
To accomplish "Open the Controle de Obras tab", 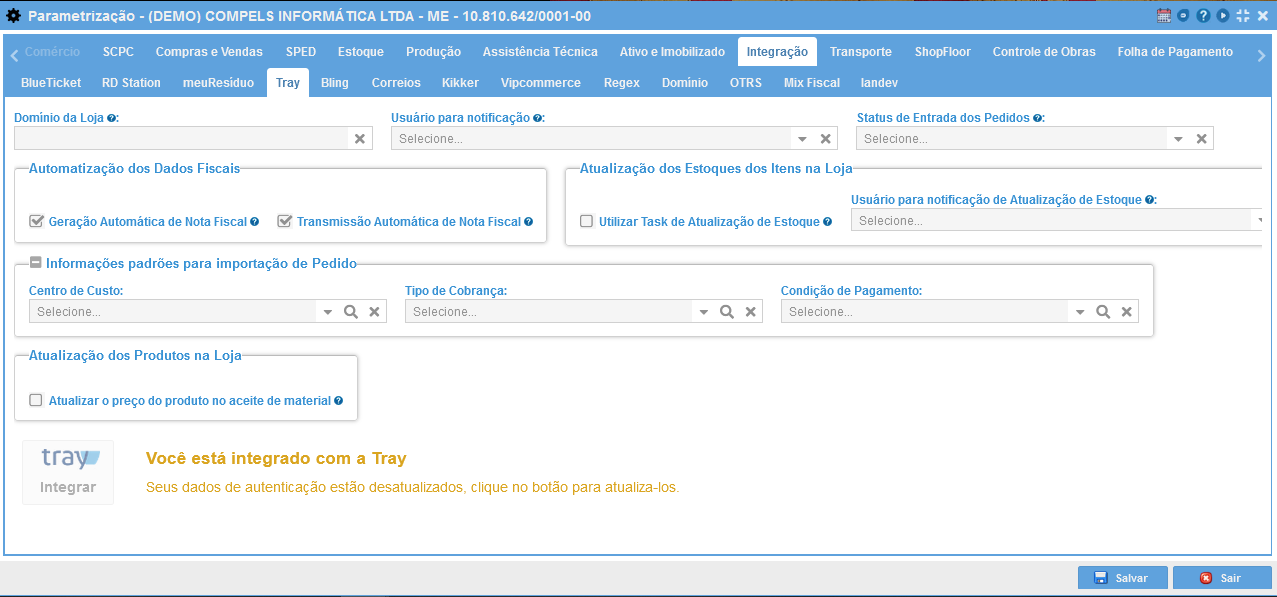I will tap(1044, 52).
